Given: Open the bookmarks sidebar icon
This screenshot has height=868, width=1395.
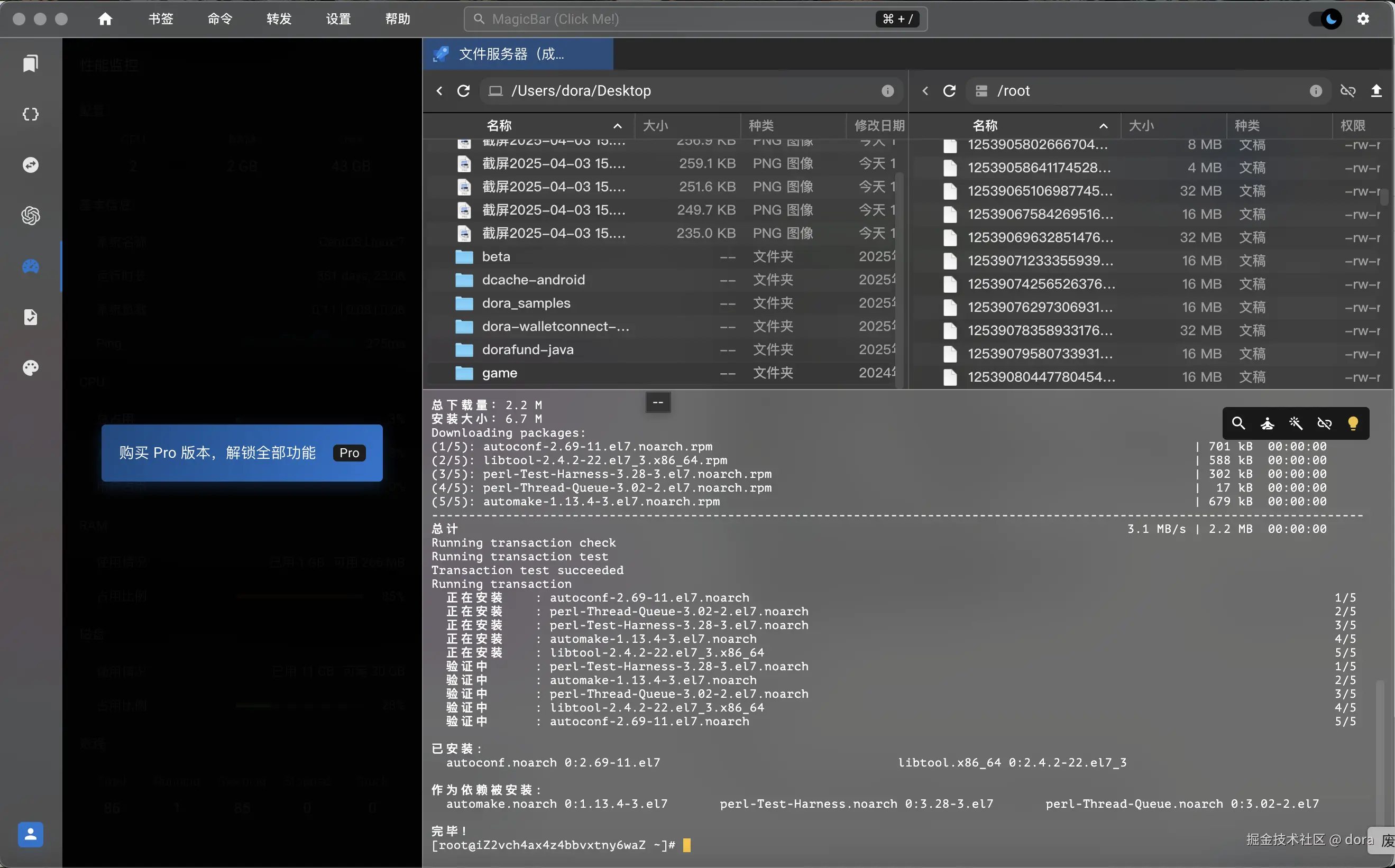Looking at the screenshot, I should coord(31,63).
